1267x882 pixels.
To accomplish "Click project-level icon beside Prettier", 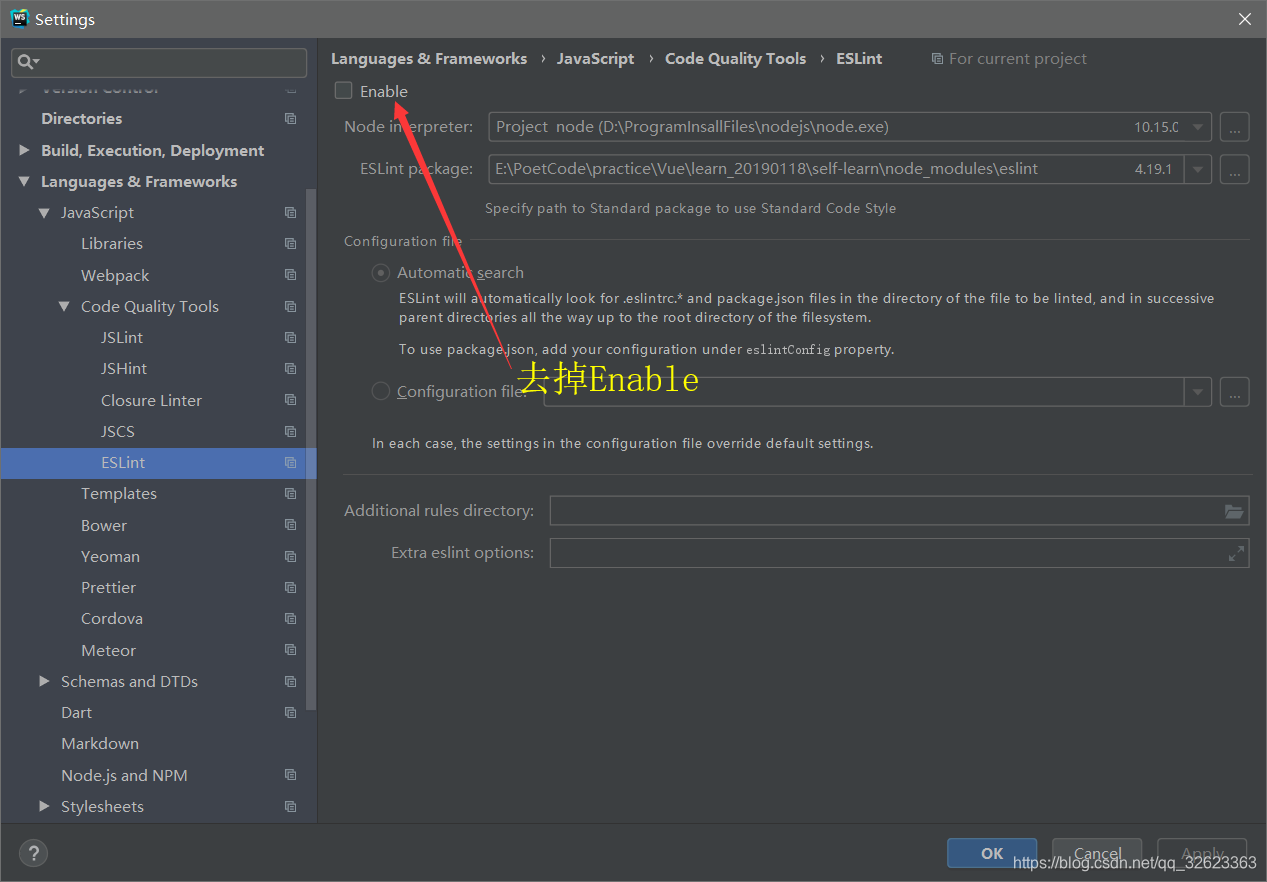I will pos(290,587).
